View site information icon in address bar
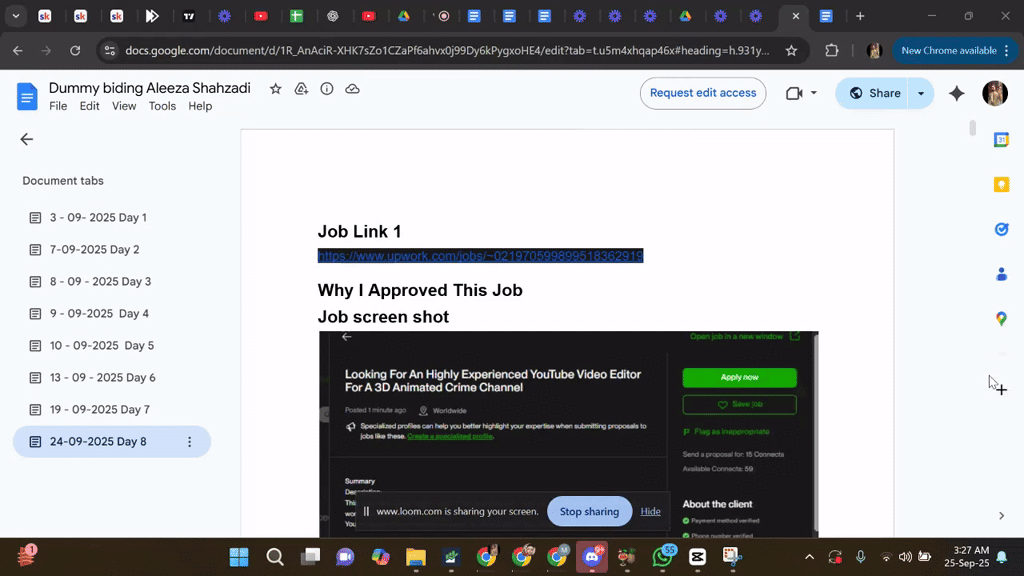This screenshot has height=576, width=1024. [x=110, y=50]
